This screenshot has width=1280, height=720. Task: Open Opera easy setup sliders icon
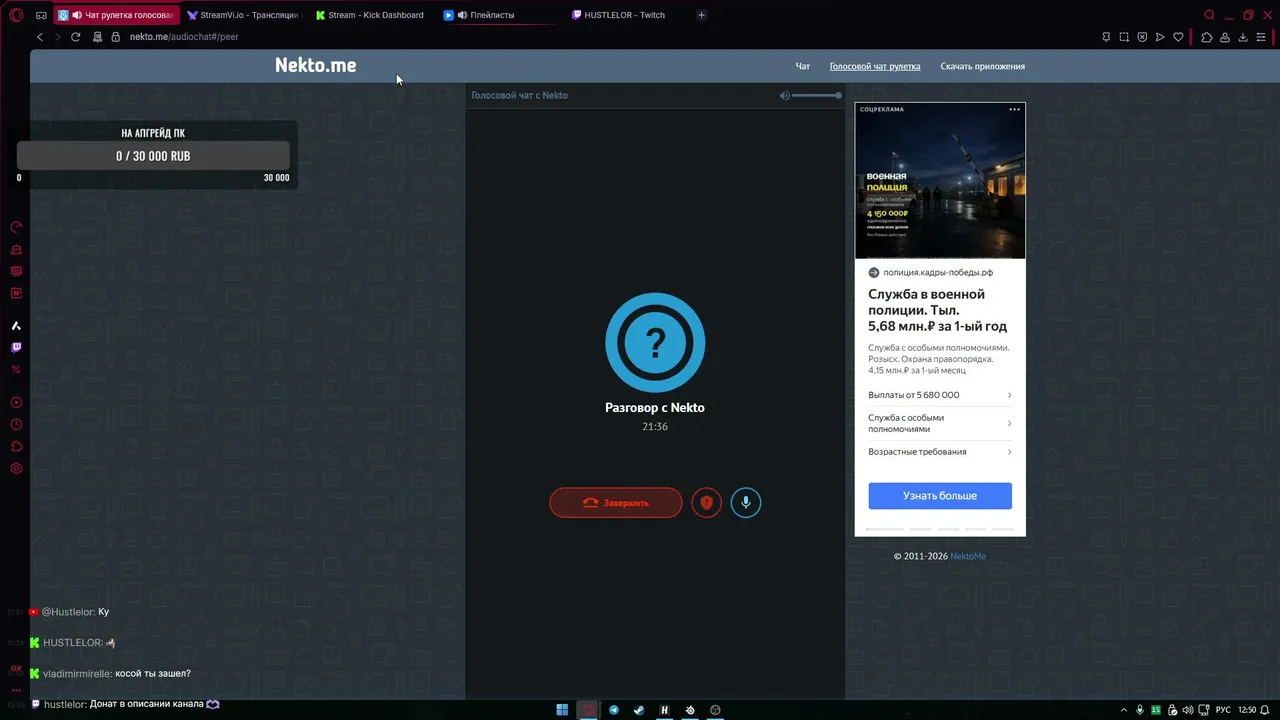coord(1261,37)
